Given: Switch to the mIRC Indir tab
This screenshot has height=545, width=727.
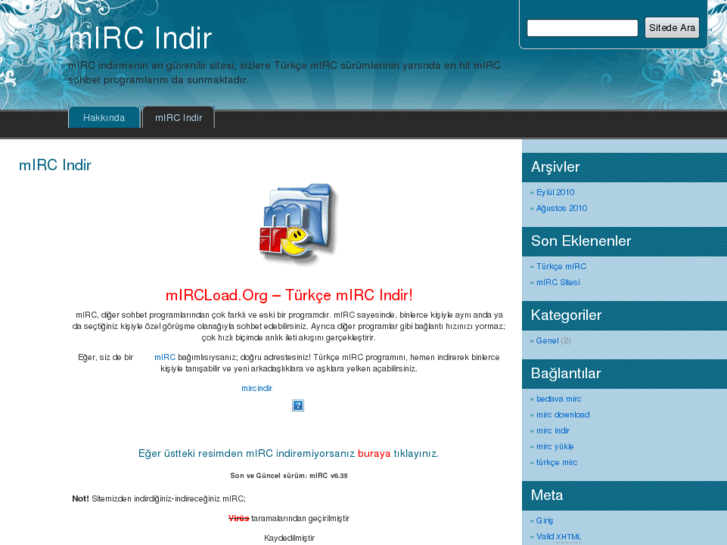Looking at the screenshot, I should 179,117.
